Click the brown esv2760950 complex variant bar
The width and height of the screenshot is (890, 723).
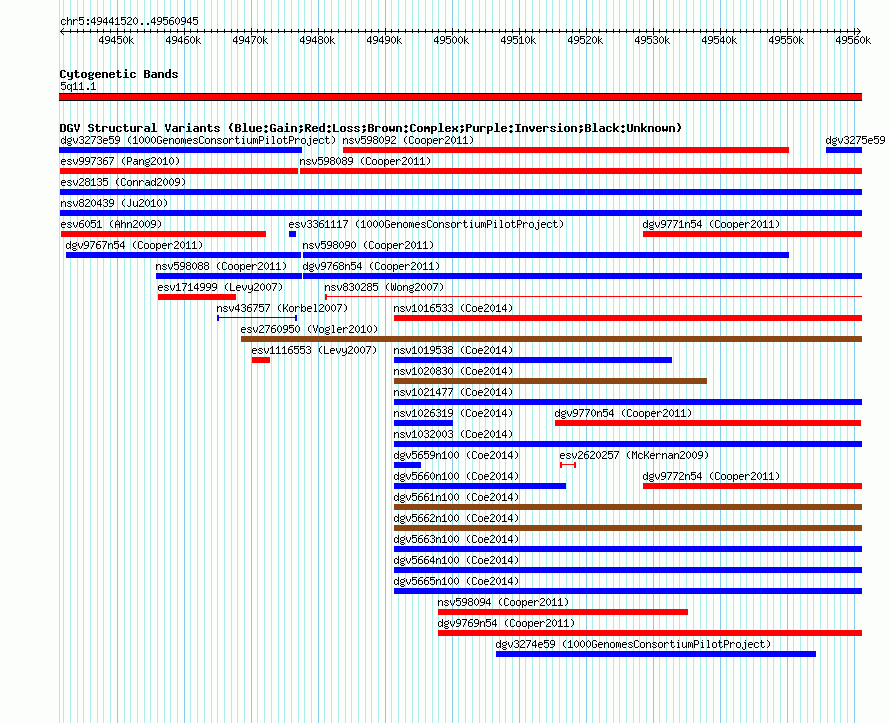tap(552, 339)
